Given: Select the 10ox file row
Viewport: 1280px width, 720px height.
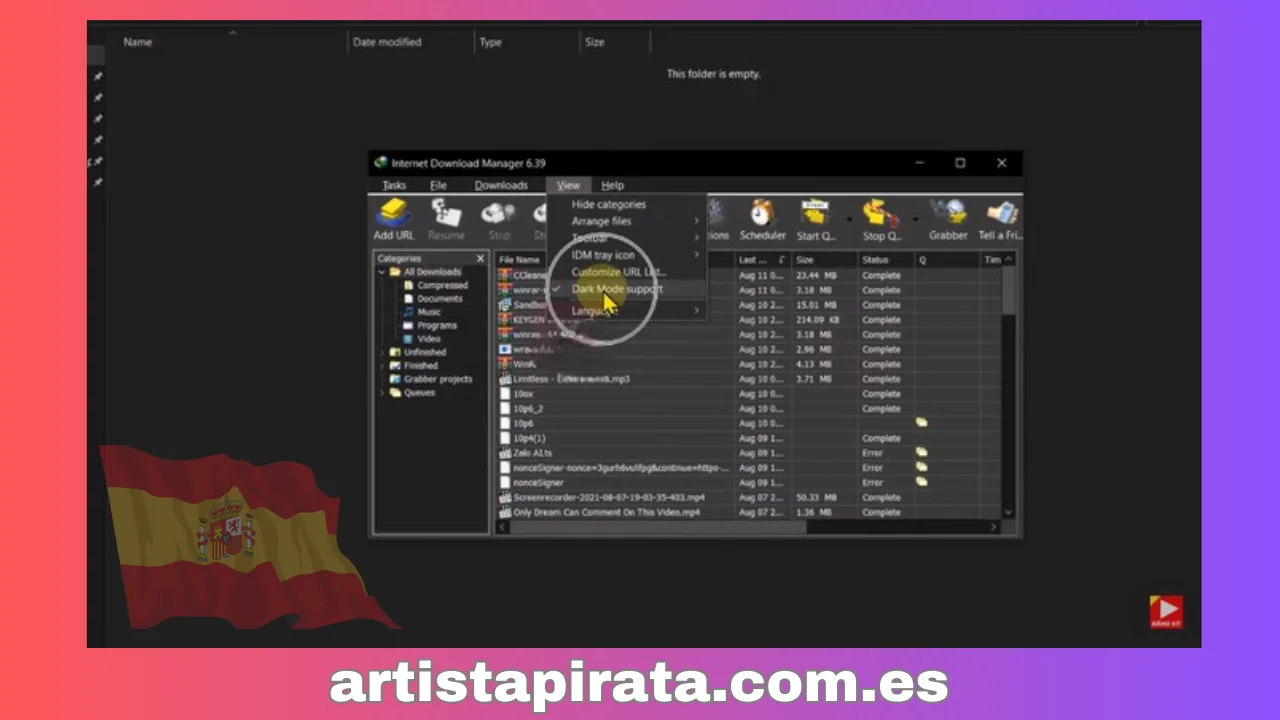Looking at the screenshot, I should (x=748, y=394).
